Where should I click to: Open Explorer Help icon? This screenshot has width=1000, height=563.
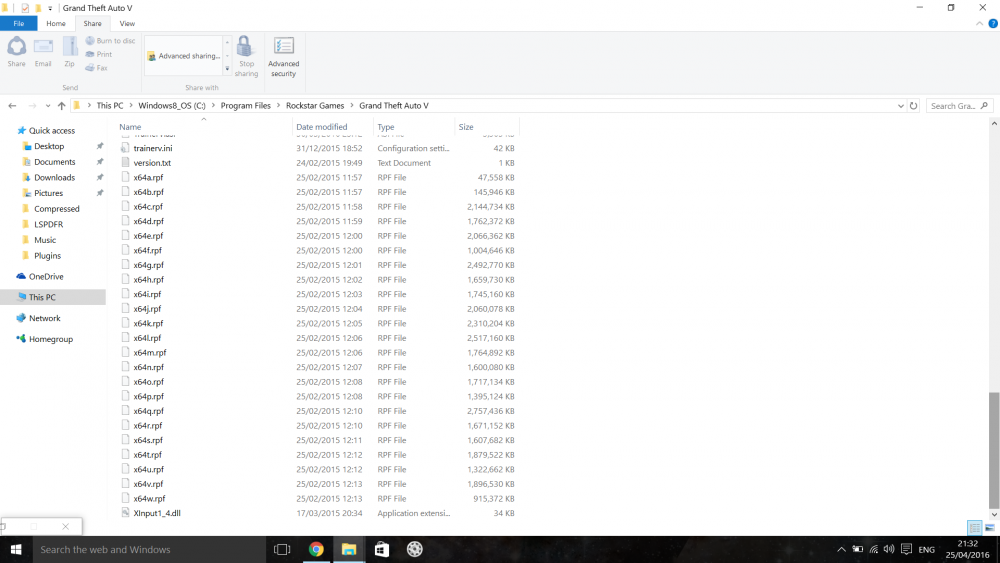click(x=992, y=24)
